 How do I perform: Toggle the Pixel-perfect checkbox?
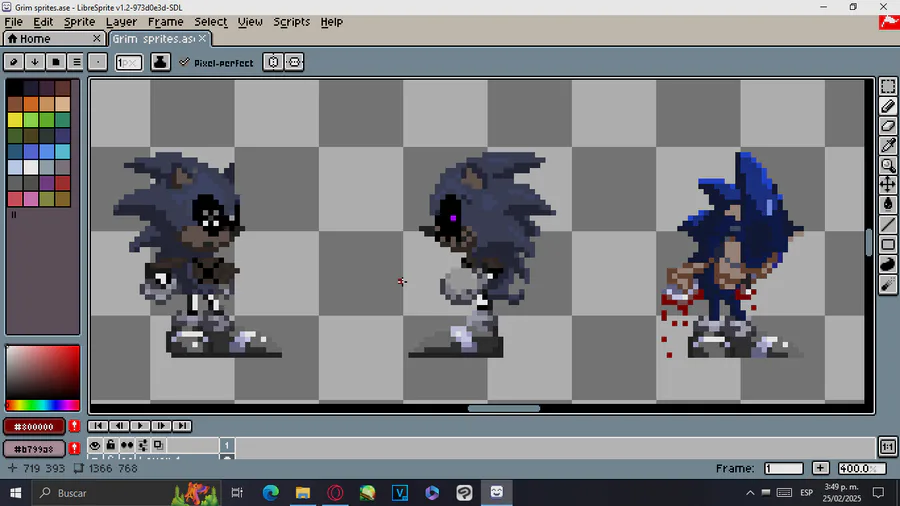pyautogui.click(x=216, y=63)
